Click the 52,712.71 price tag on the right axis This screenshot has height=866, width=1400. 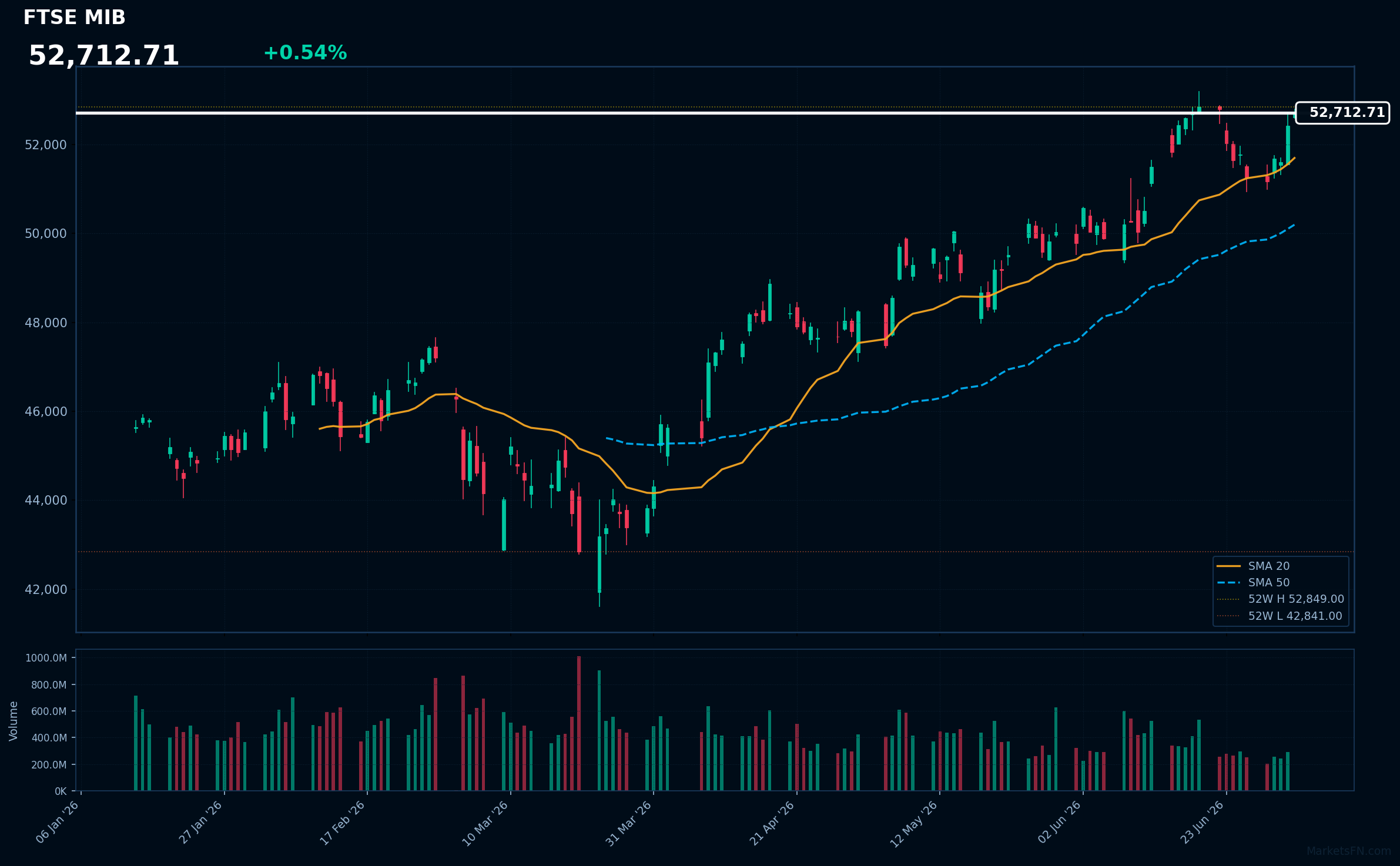pyautogui.click(x=1342, y=113)
